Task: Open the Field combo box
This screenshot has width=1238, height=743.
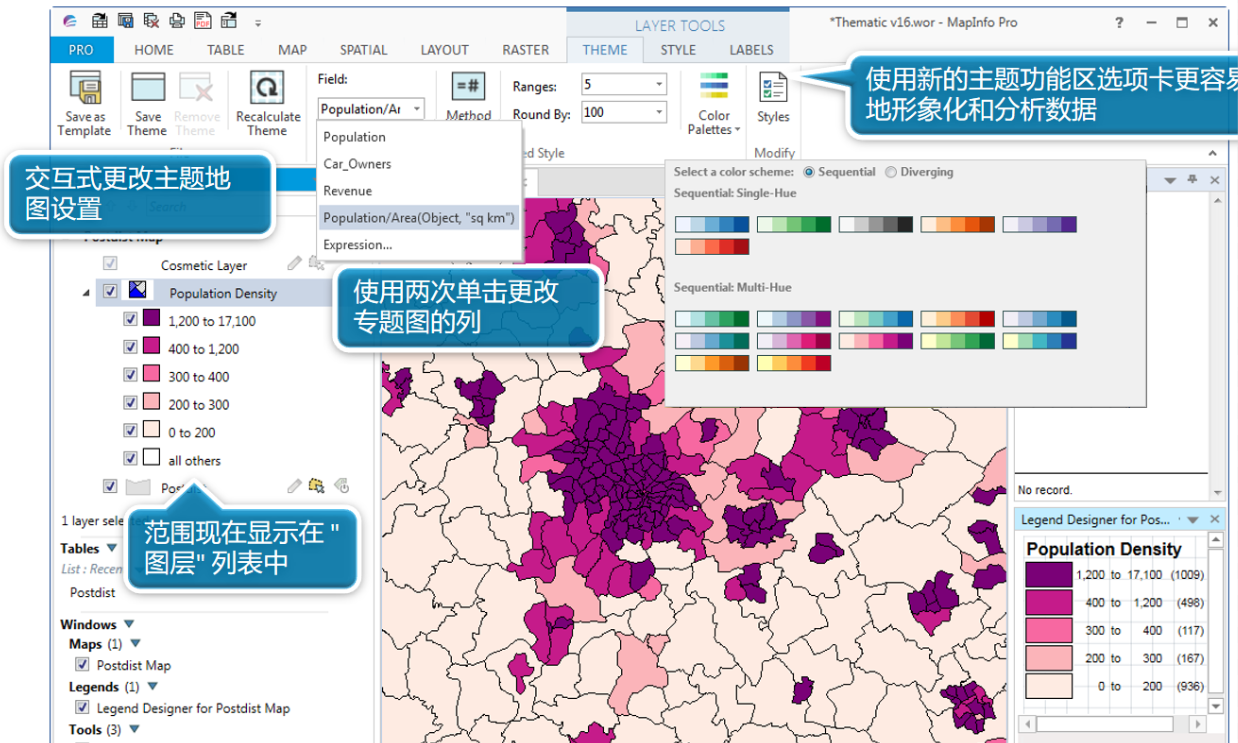Action: click(x=371, y=109)
